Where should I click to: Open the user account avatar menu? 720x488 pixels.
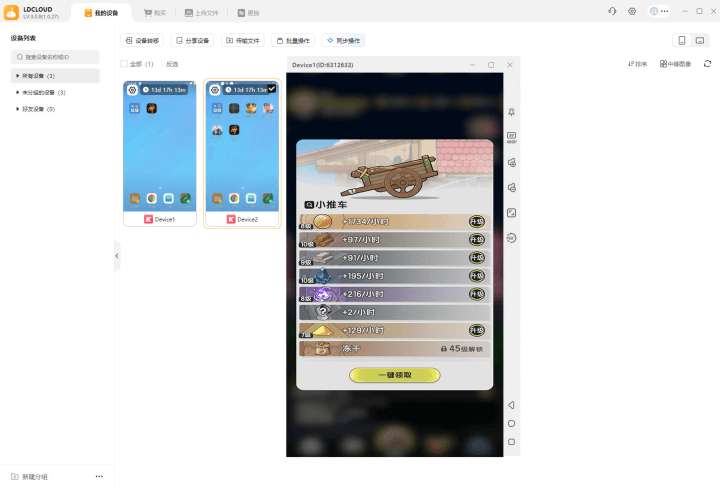pos(659,11)
